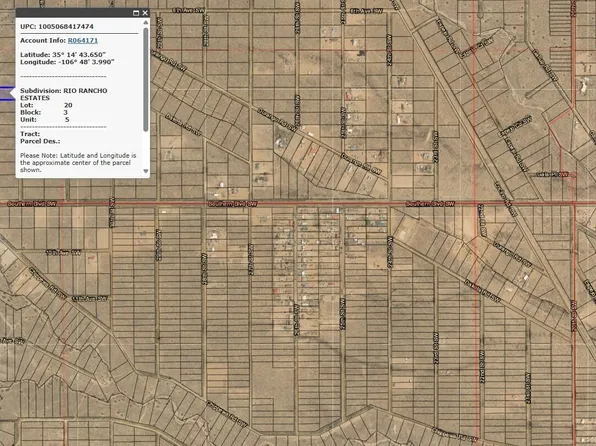Maximize the parcel info popup

pyautogui.click(x=136, y=13)
